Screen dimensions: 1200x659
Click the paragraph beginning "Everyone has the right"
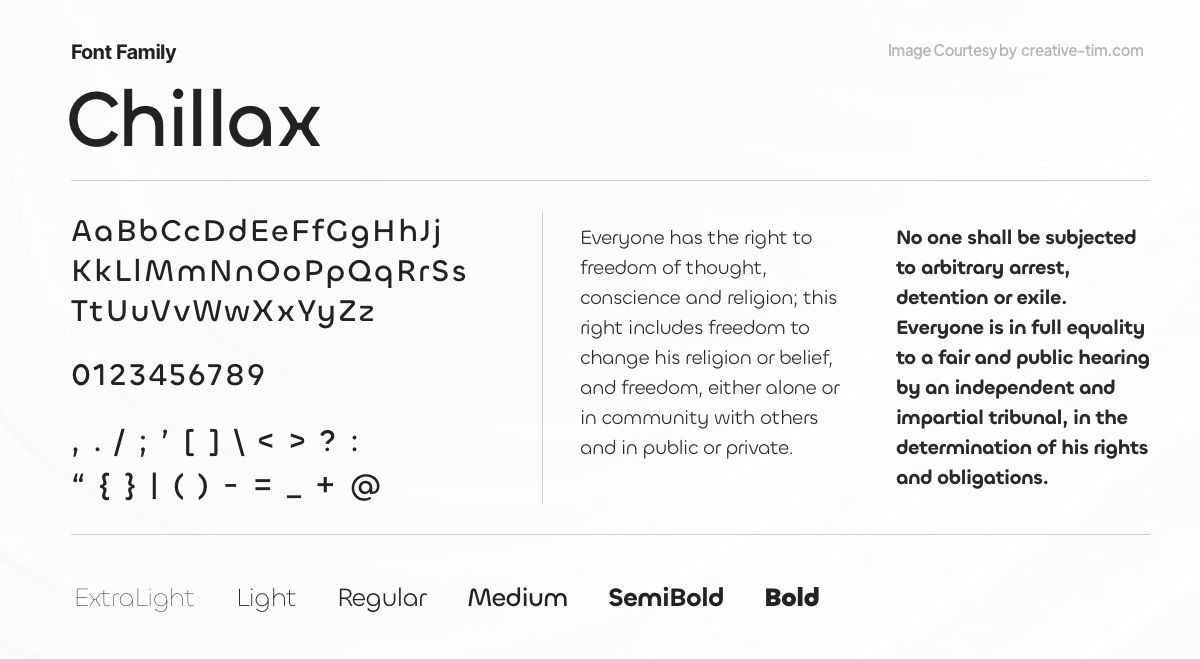point(709,342)
